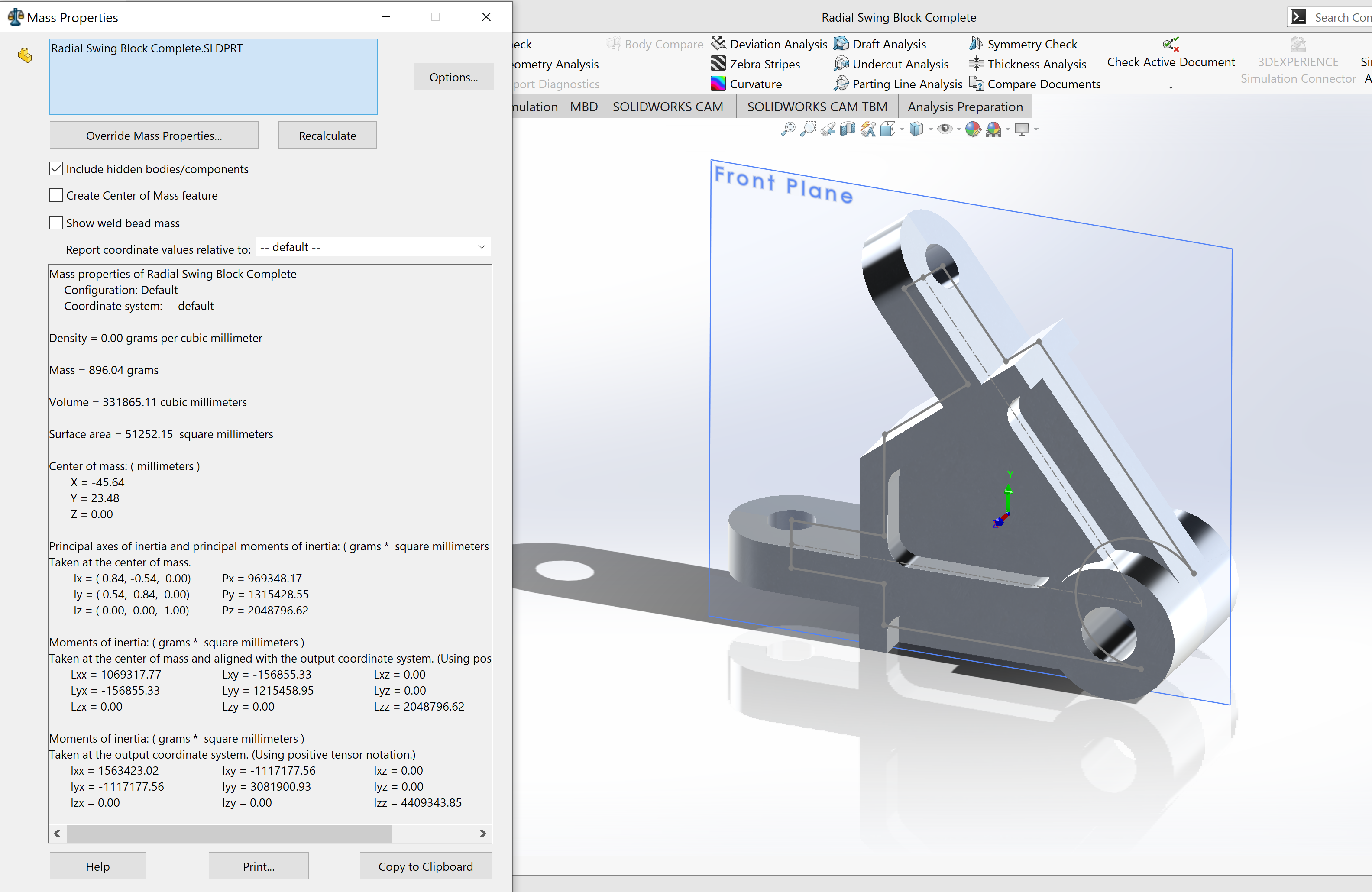Open the Dynamic Annotation Views icon
This screenshot has width=1372, height=892.
[868, 129]
